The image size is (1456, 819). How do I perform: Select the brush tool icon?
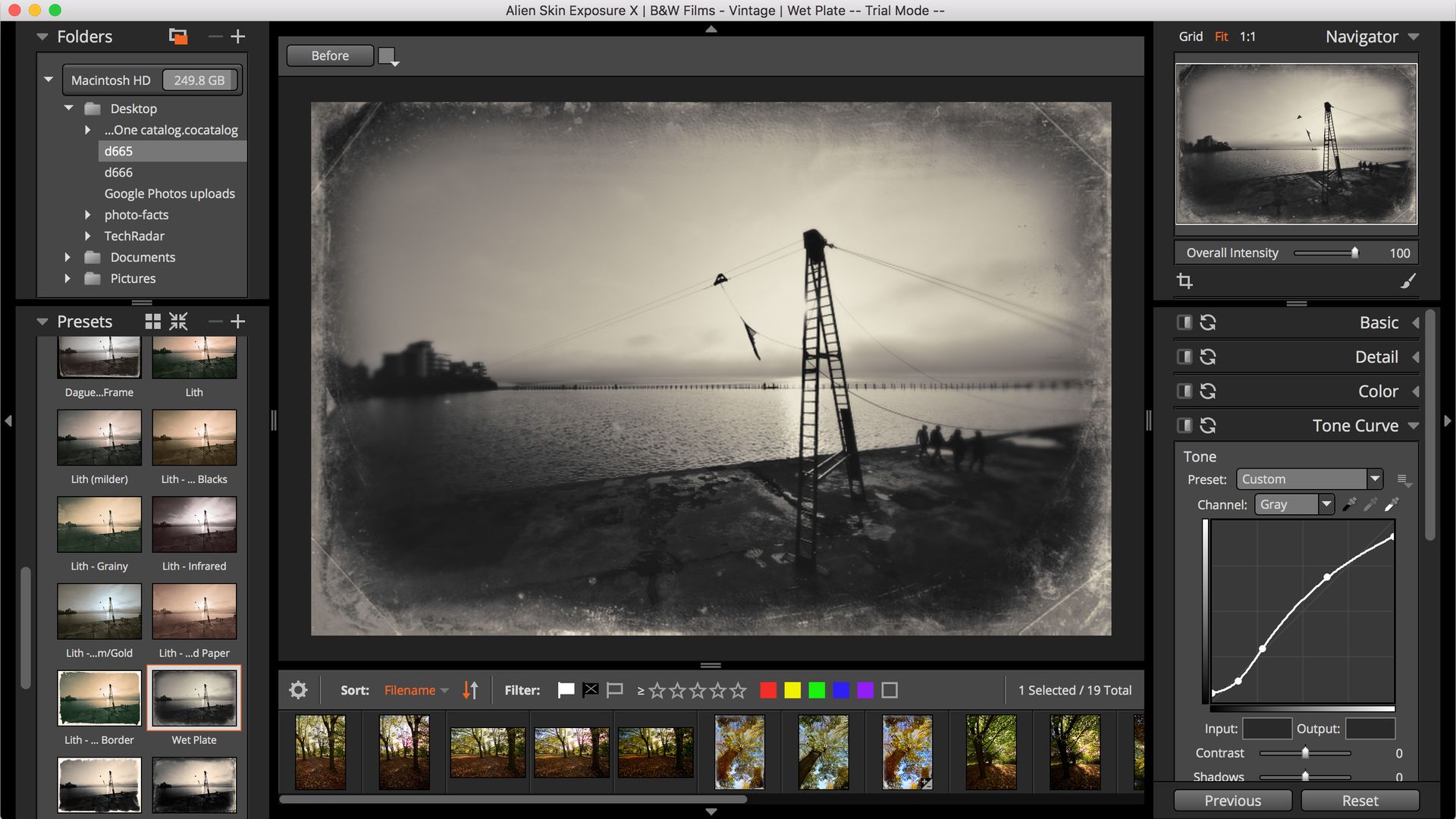click(x=1407, y=281)
